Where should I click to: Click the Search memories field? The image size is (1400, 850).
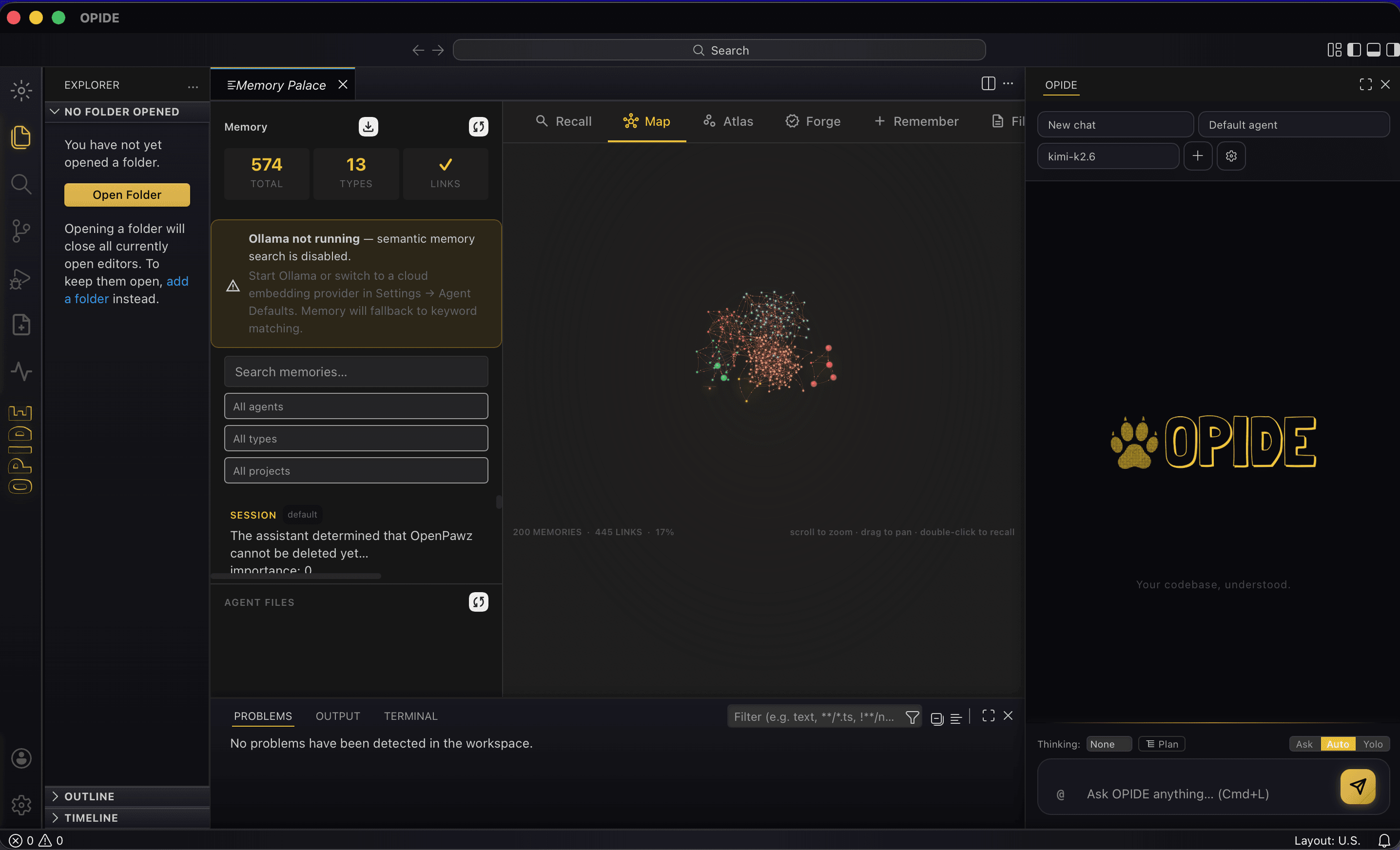click(356, 371)
